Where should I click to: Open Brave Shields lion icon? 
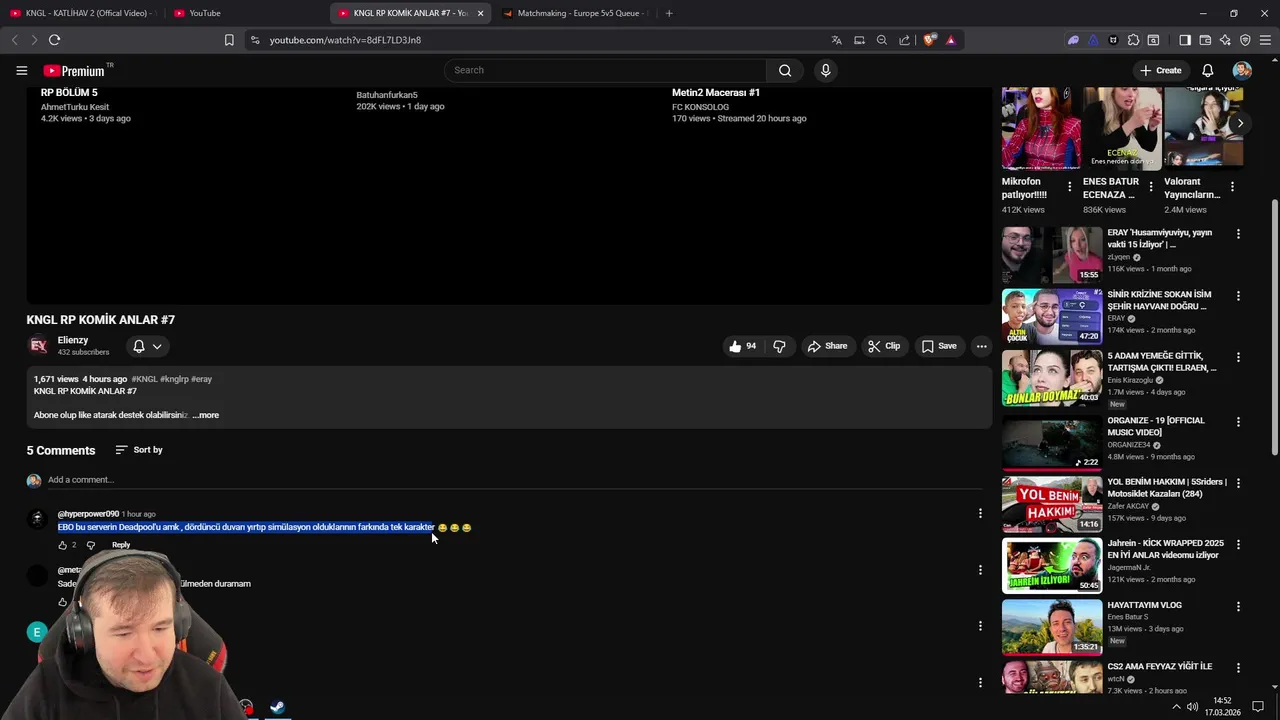pyautogui.click(x=929, y=40)
